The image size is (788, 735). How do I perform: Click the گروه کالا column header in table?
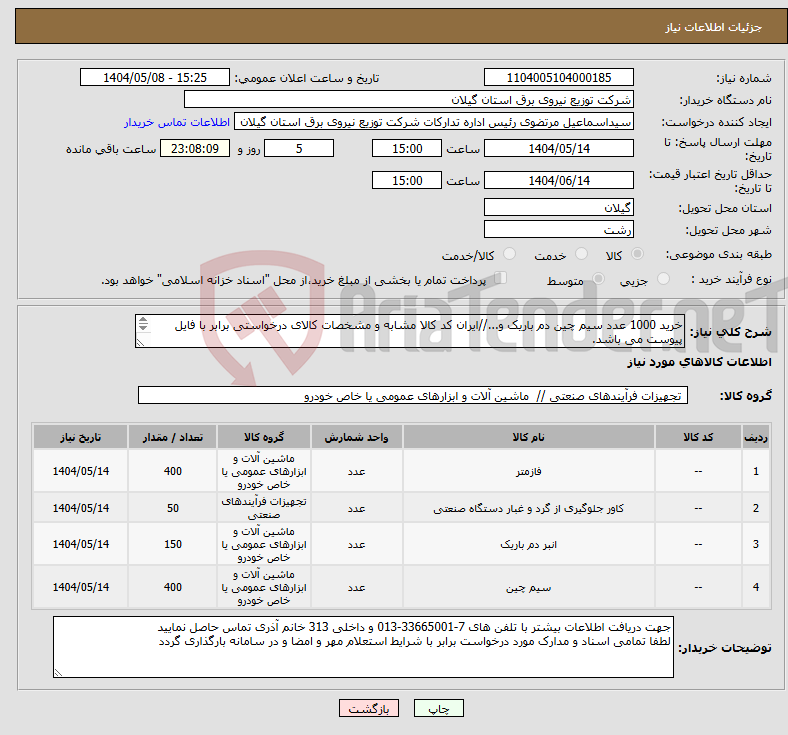click(x=264, y=437)
